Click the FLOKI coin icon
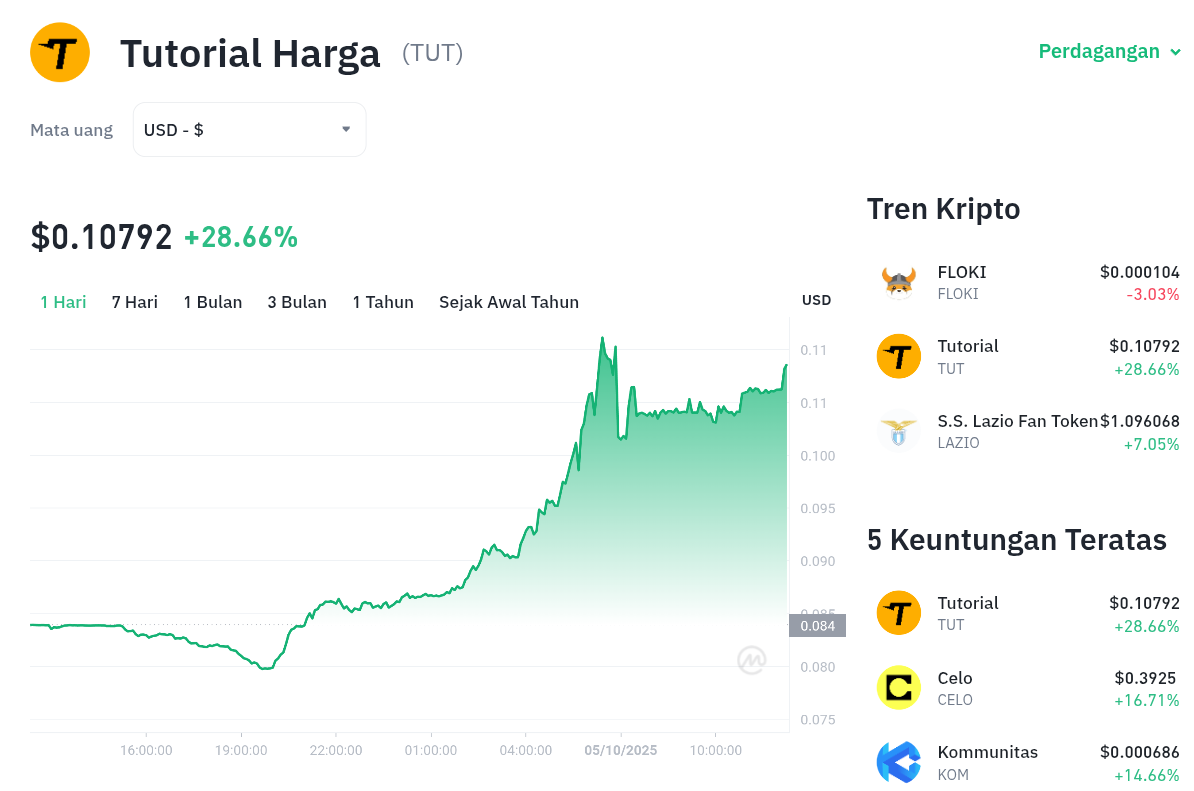The width and height of the screenshot is (1194, 791). point(898,283)
